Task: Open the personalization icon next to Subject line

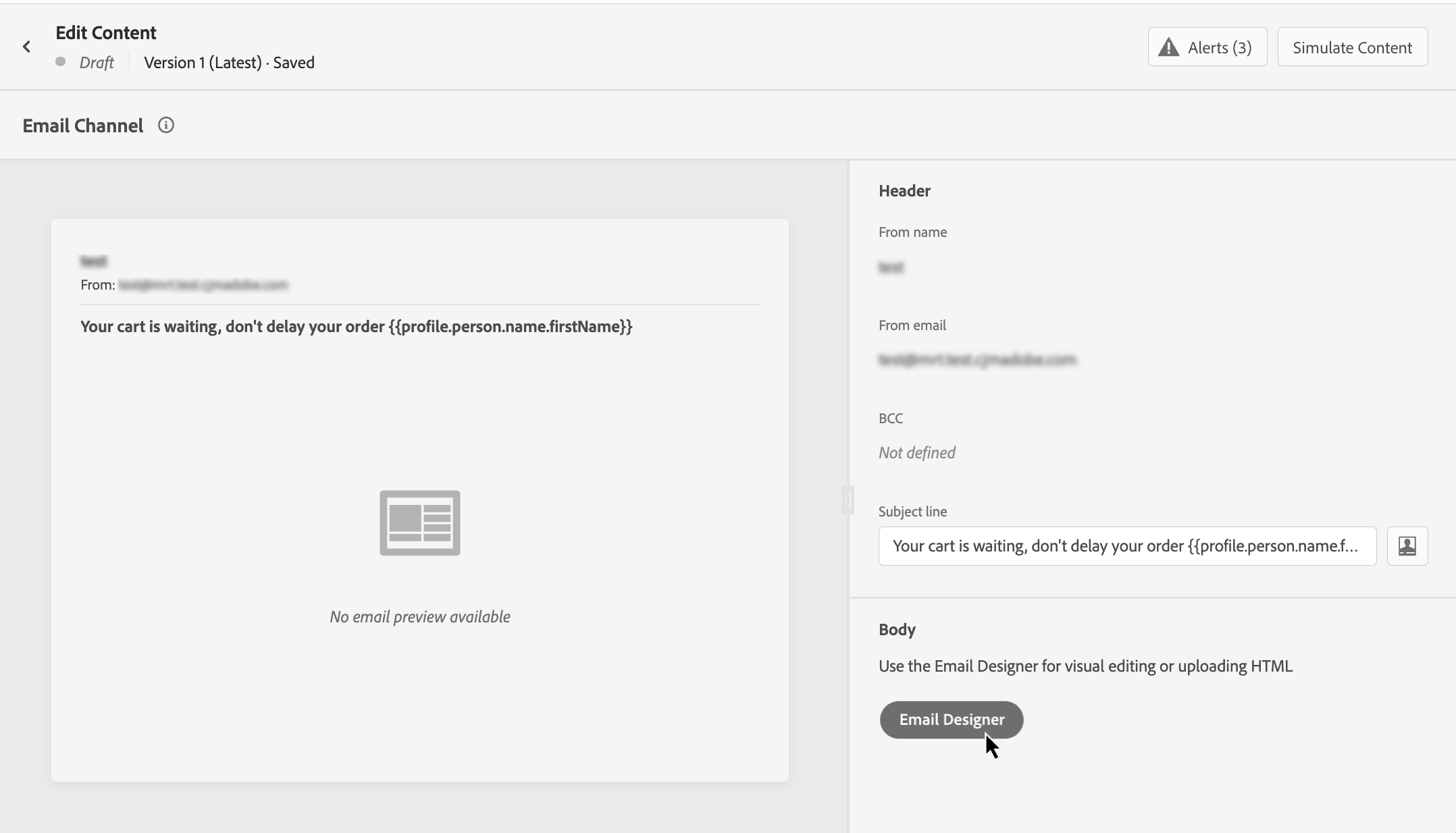Action: 1407,546
